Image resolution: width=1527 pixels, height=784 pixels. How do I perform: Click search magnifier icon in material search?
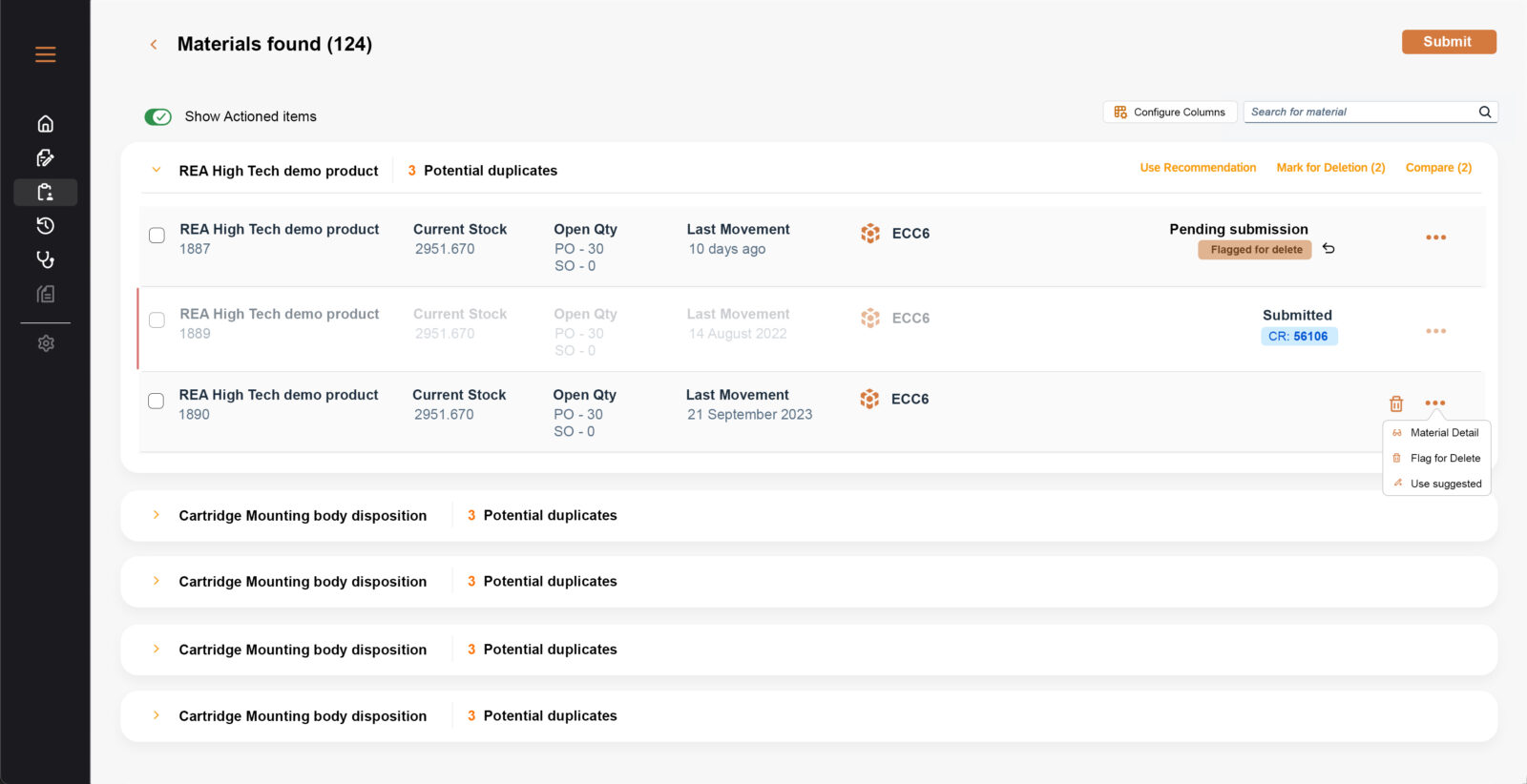click(x=1485, y=112)
